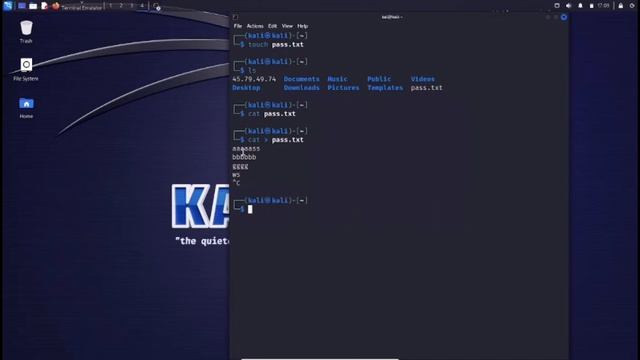Click the terminal window title bar text
The width and height of the screenshot is (640, 360).
tap(392, 17)
